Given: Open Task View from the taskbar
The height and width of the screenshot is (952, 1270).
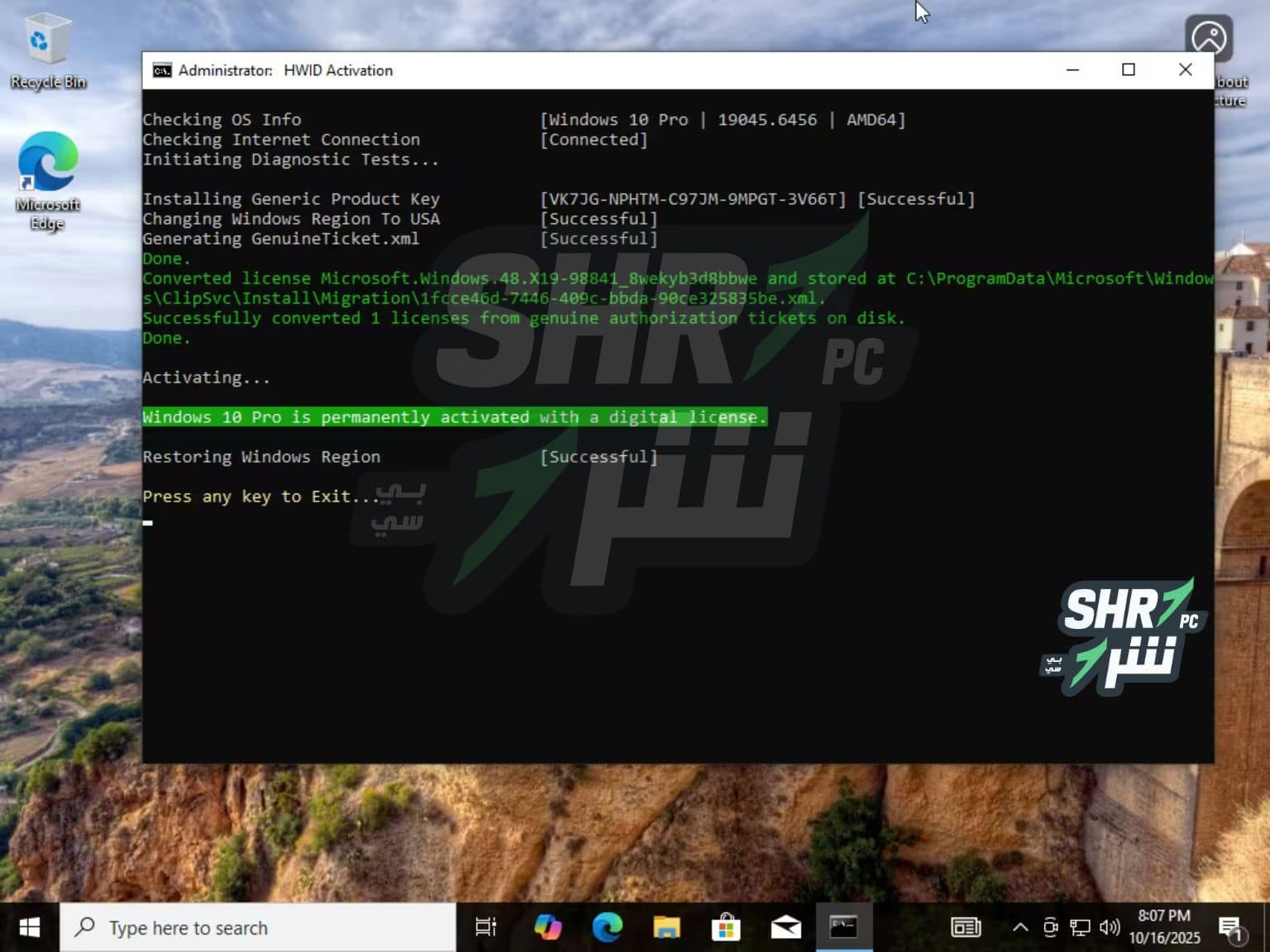Looking at the screenshot, I should pyautogui.click(x=485, y=927).
